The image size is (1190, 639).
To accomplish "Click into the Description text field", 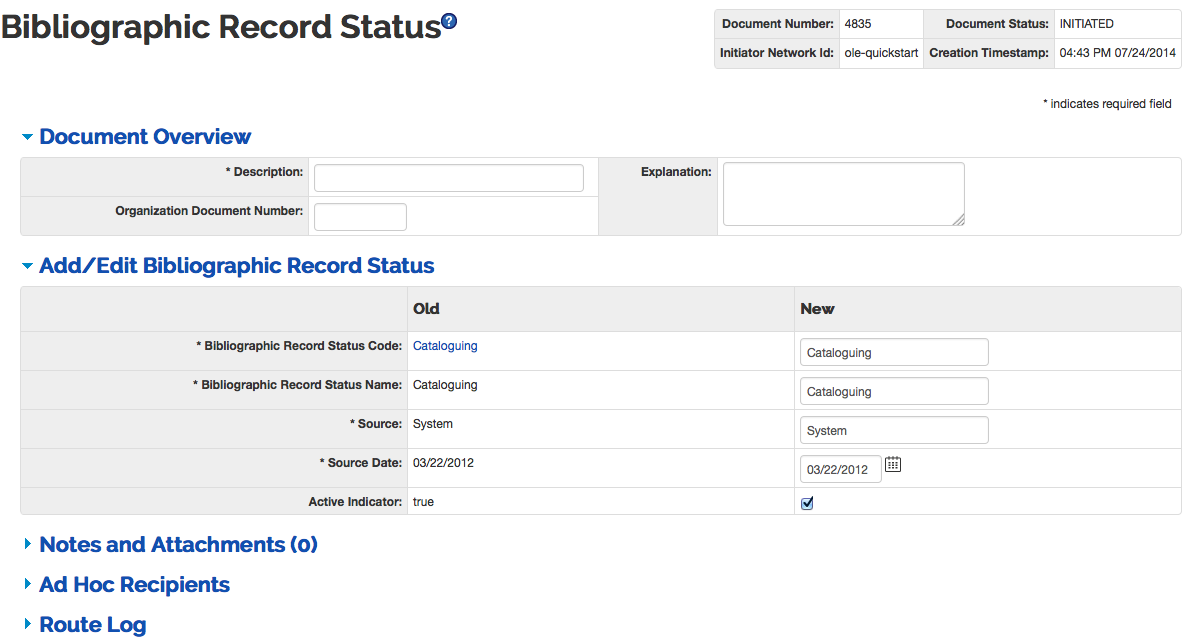I will click(448, 178).
